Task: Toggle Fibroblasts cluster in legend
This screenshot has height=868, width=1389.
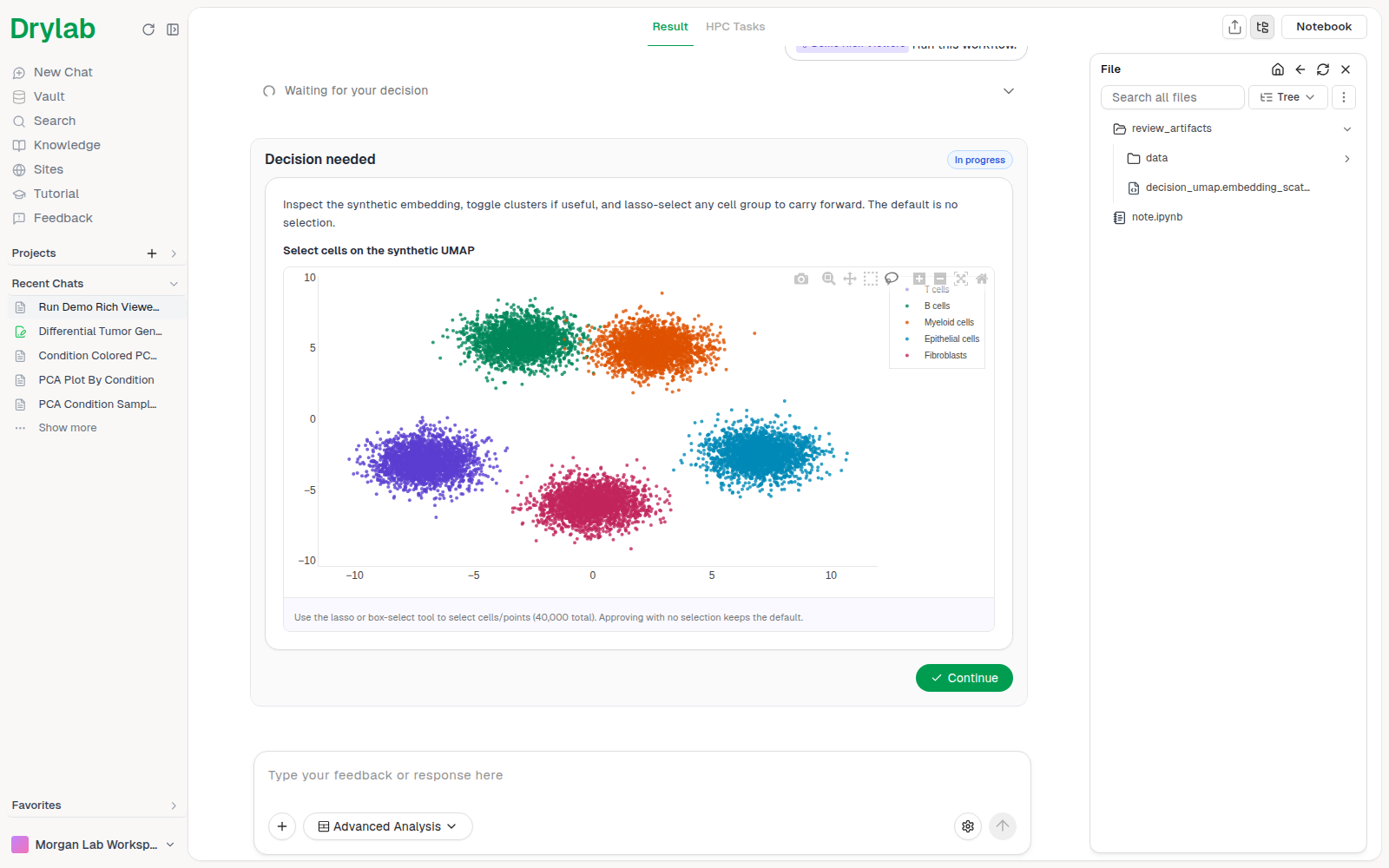Action: point(936,355)
